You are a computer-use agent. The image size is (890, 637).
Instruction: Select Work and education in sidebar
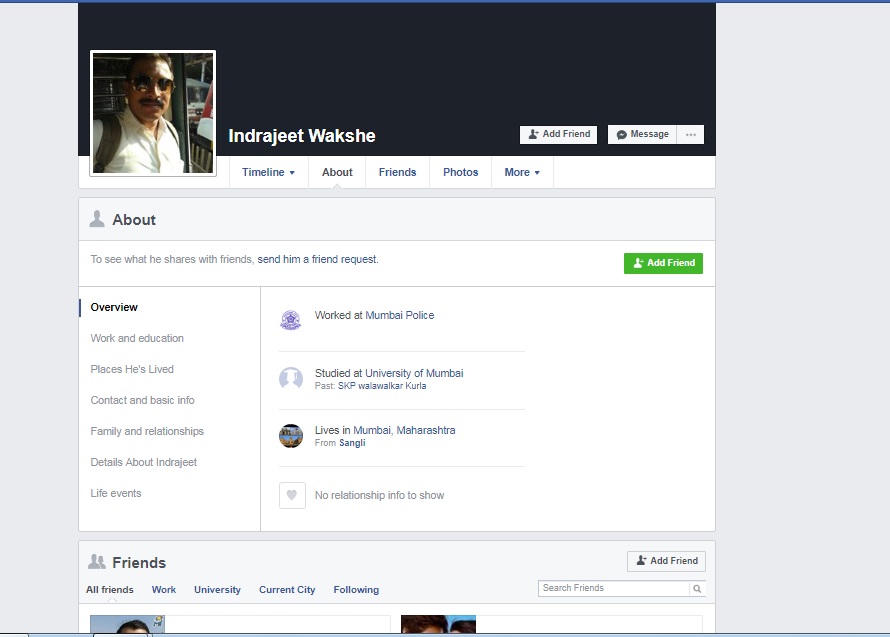pos(137,338)
